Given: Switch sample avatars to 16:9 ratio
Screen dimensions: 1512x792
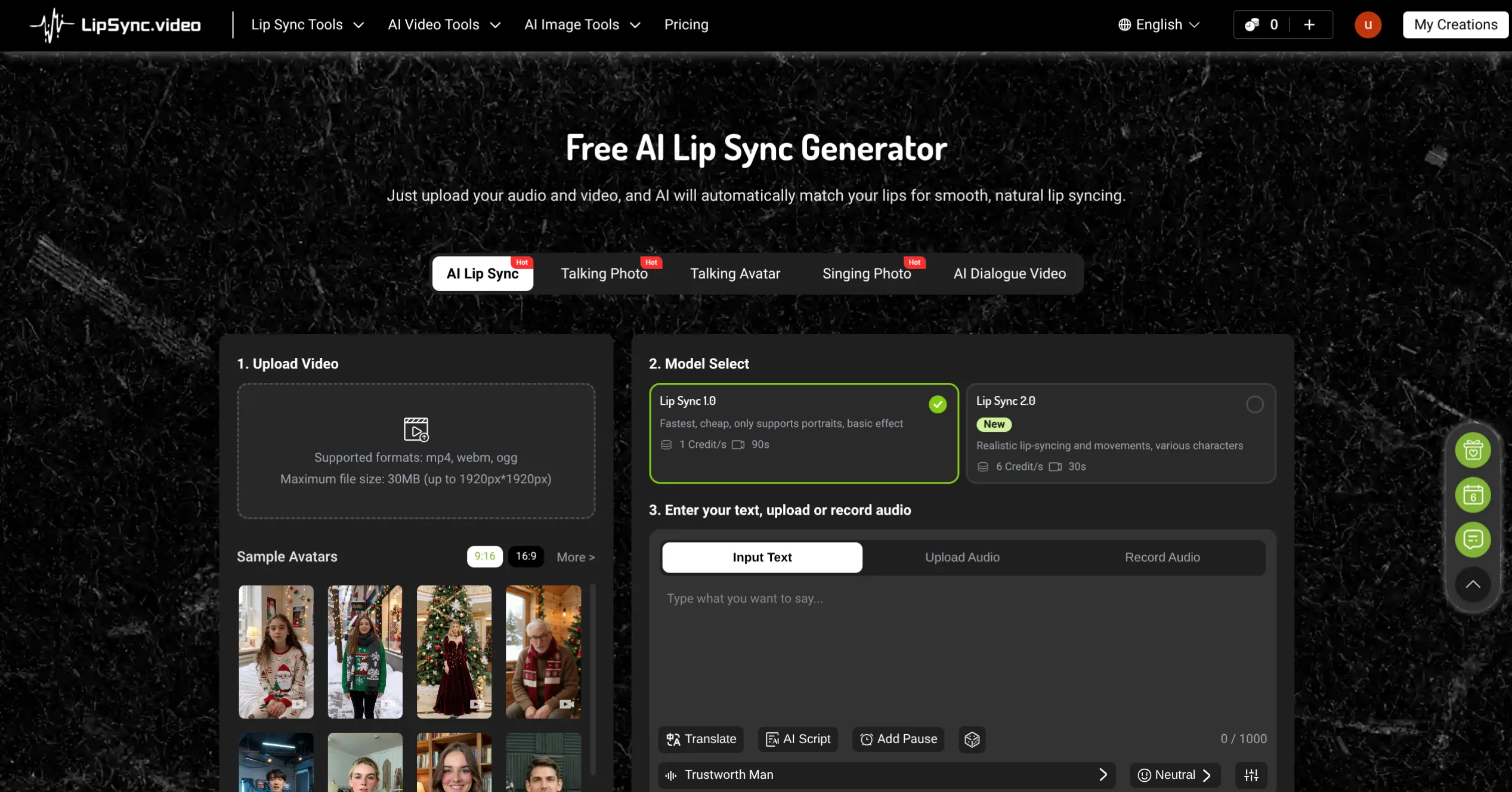Looking at the screenshot, I should click(525, 556).
